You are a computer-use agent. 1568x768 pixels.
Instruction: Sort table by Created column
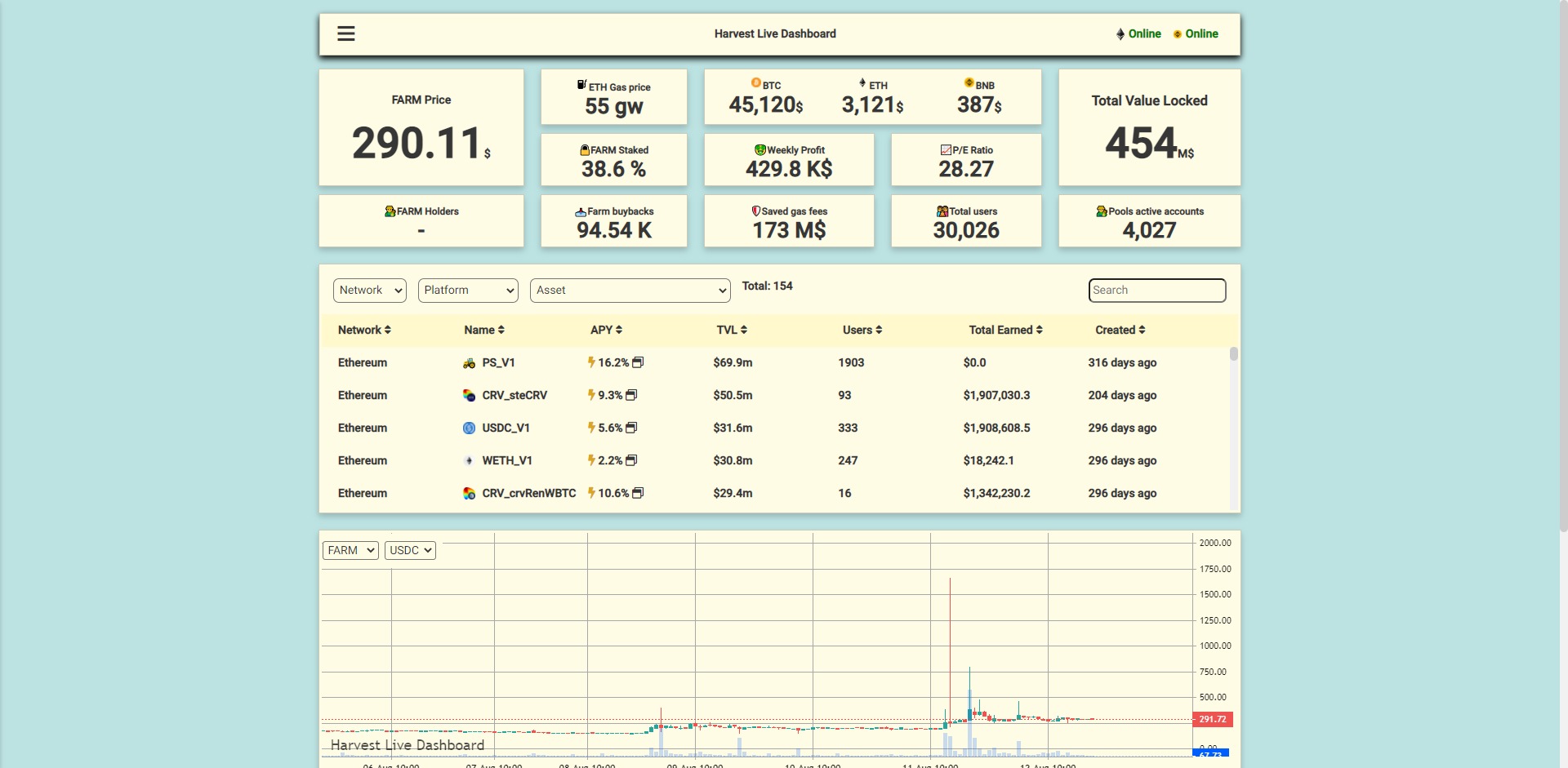1120,330
